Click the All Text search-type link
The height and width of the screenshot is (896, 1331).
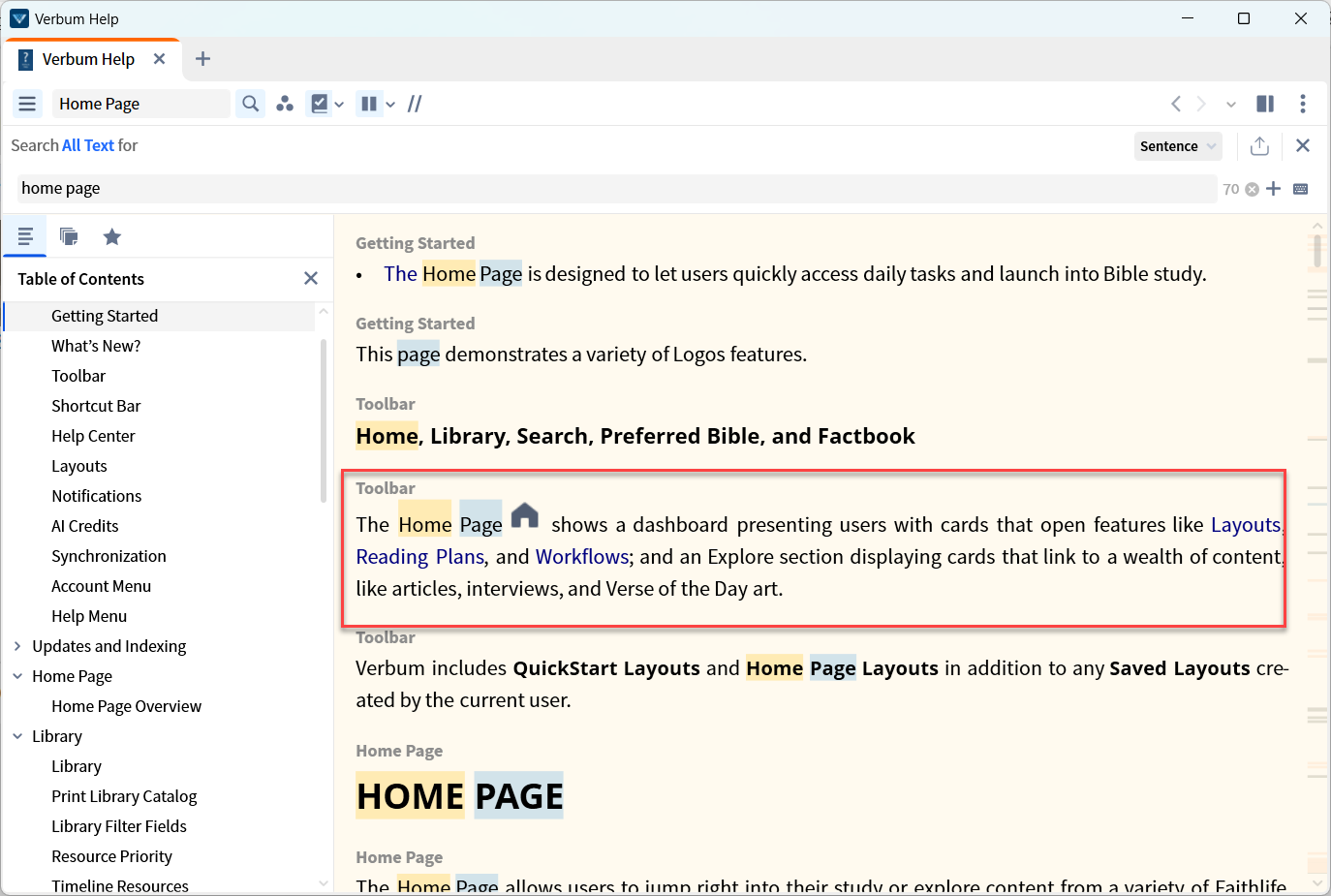(x=88, y=145)
